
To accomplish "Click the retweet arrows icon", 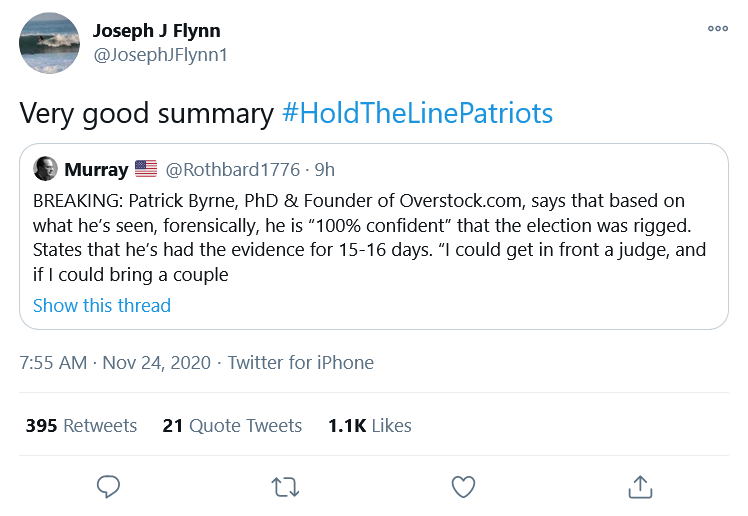I will tap(285, 487).
